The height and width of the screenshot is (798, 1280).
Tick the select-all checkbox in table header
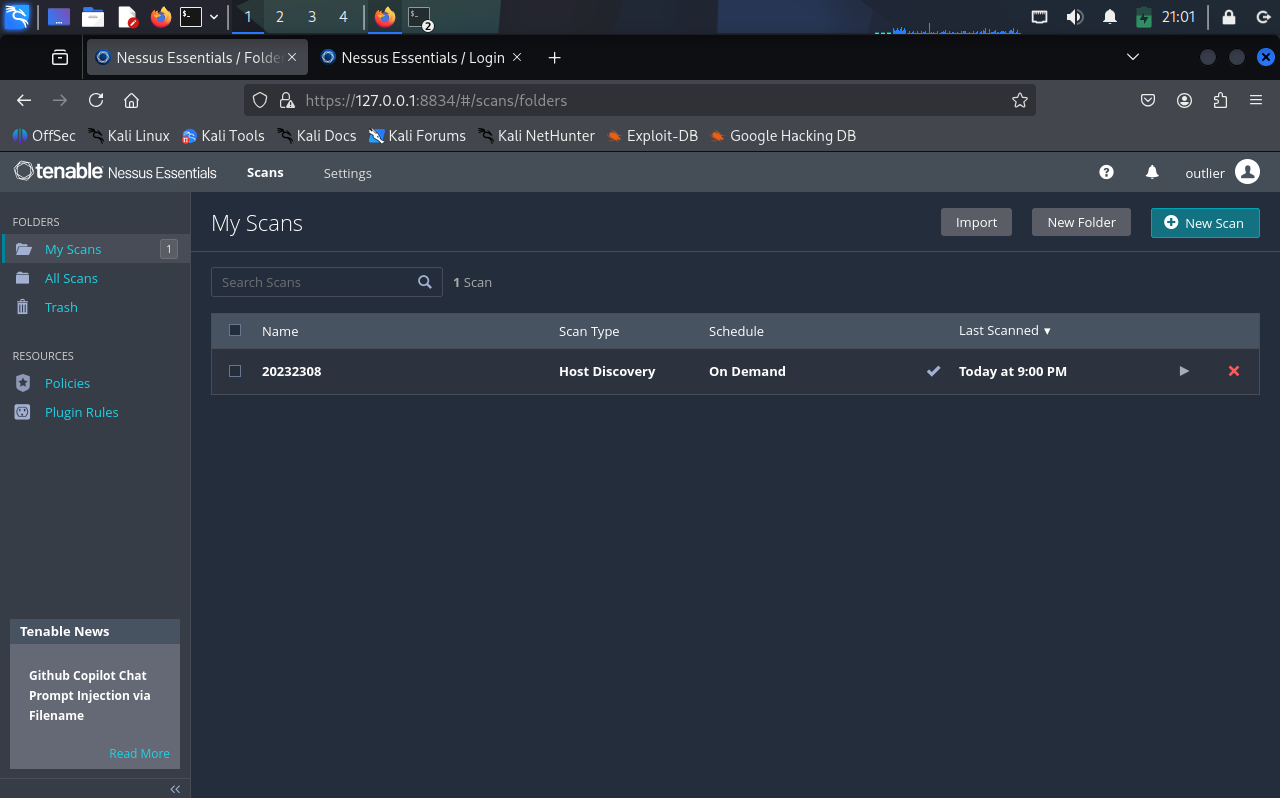(x=235, y=330)
